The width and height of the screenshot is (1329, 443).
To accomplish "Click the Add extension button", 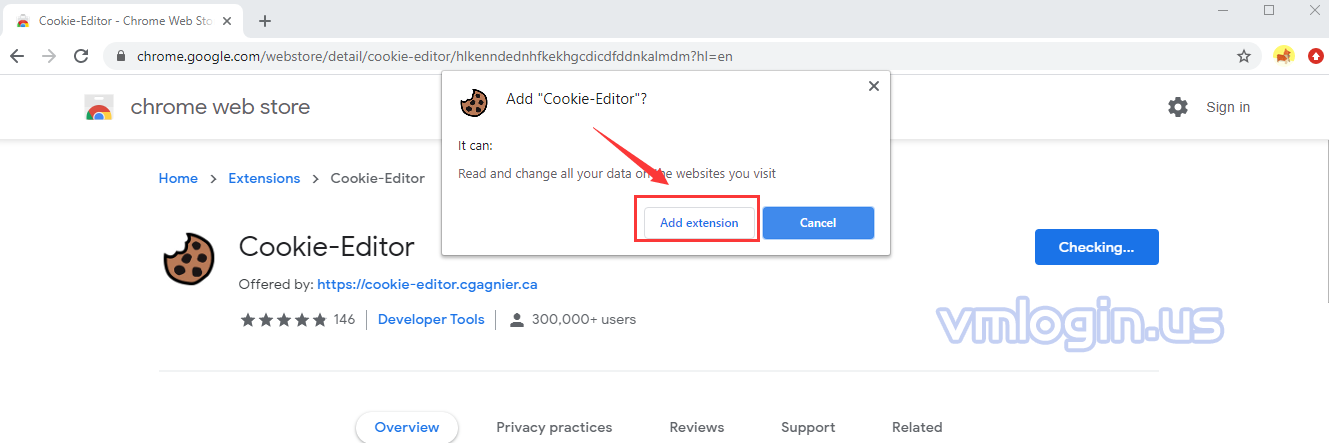I will [x=699, y=223].
